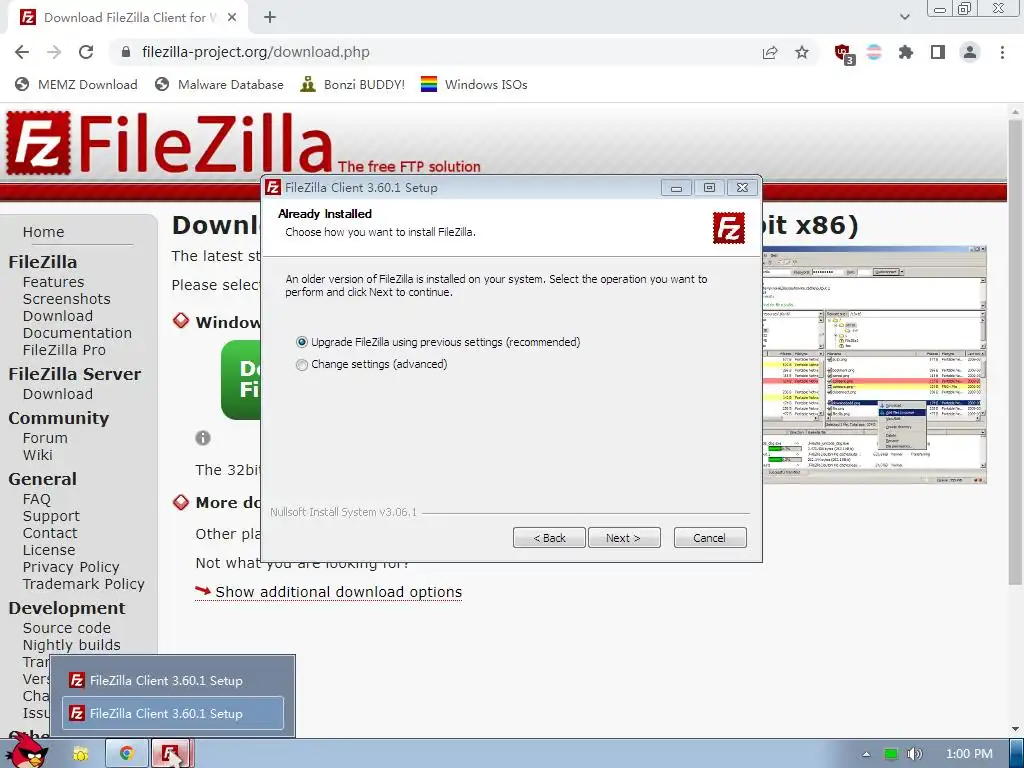Select highlighted FileZilla Client 3.60.1 Setup preview
This screenshot has width=1024, height=768.
(x=173, y=713)
